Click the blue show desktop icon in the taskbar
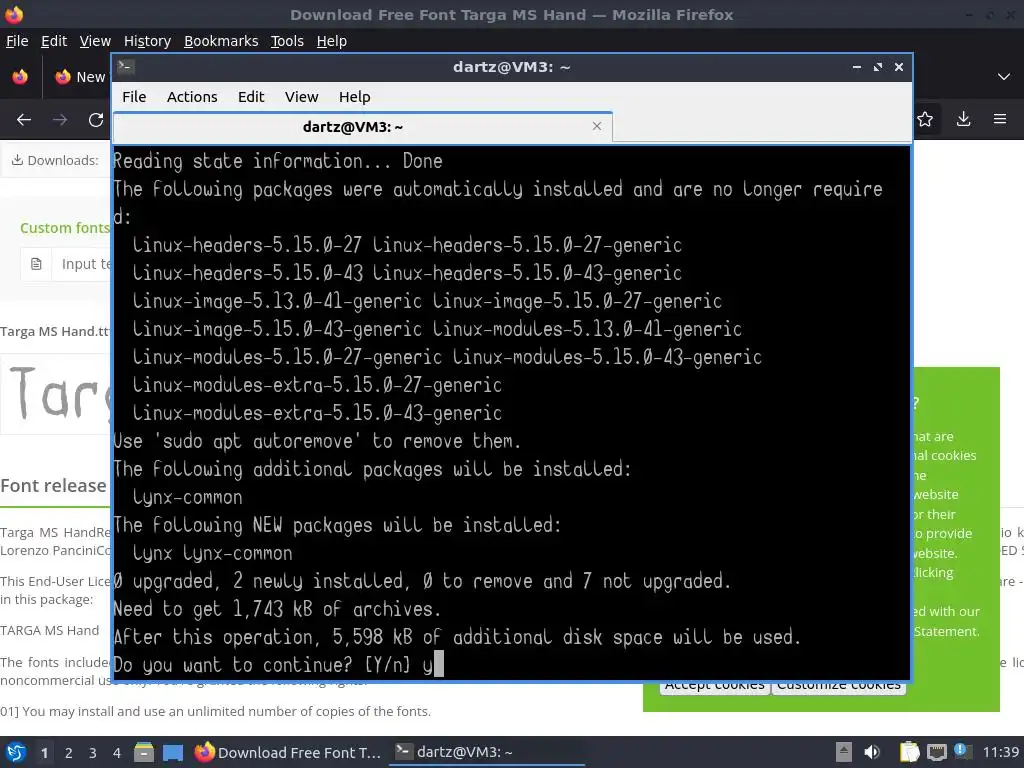This screenshot has height=768, width=1024. coord(173,752)
